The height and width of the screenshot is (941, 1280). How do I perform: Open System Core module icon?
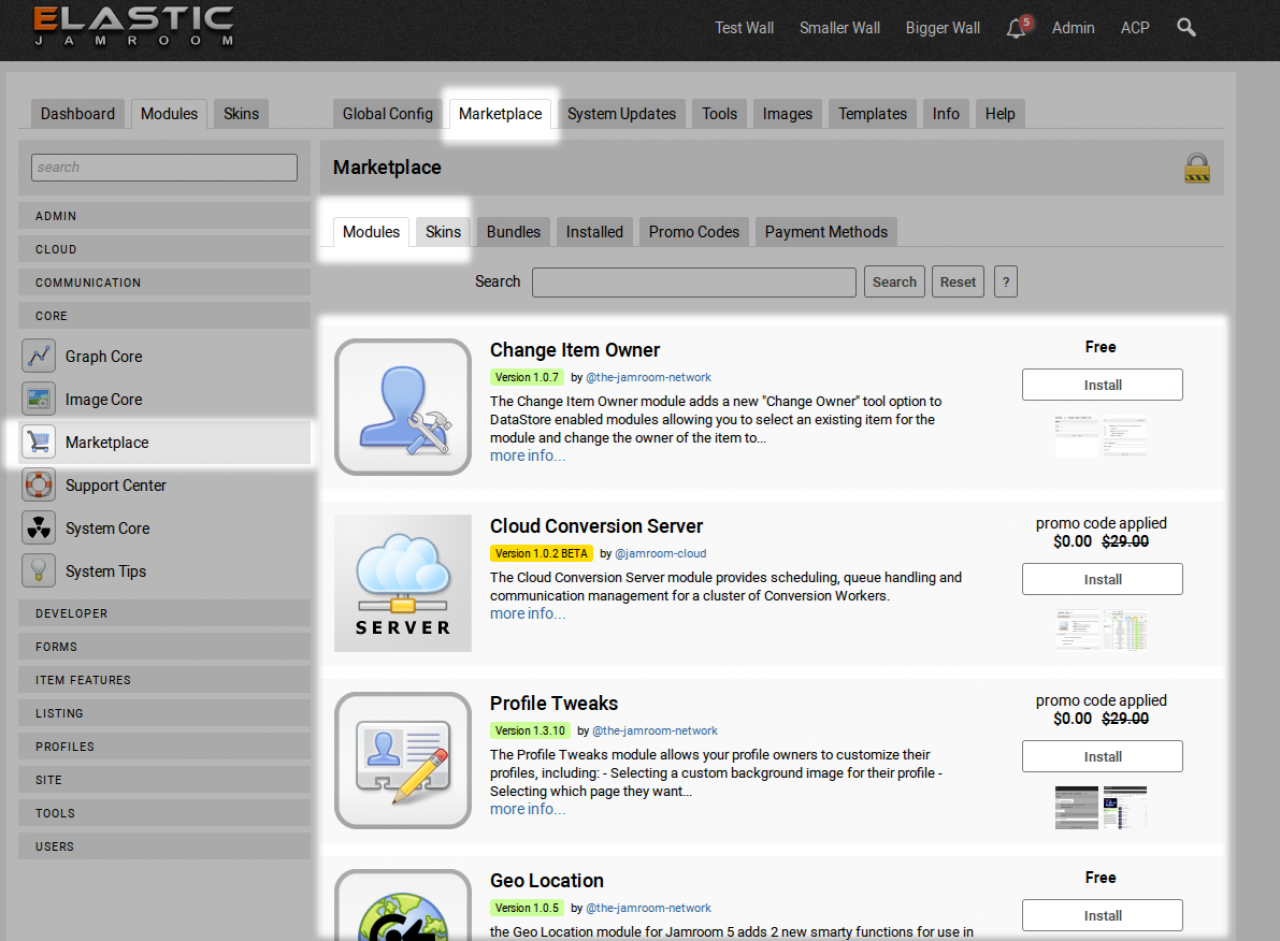click(39, 528)
